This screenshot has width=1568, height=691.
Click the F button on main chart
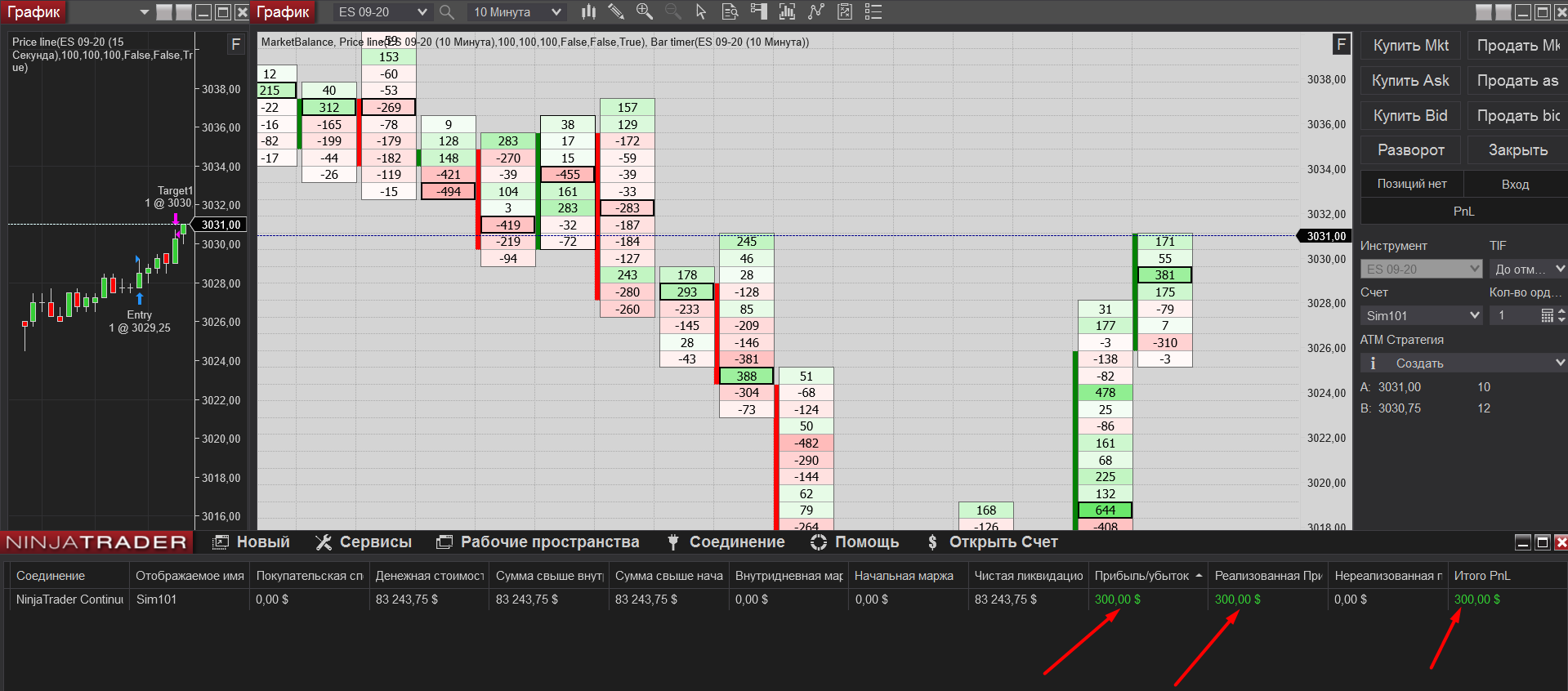(1341, 44)
